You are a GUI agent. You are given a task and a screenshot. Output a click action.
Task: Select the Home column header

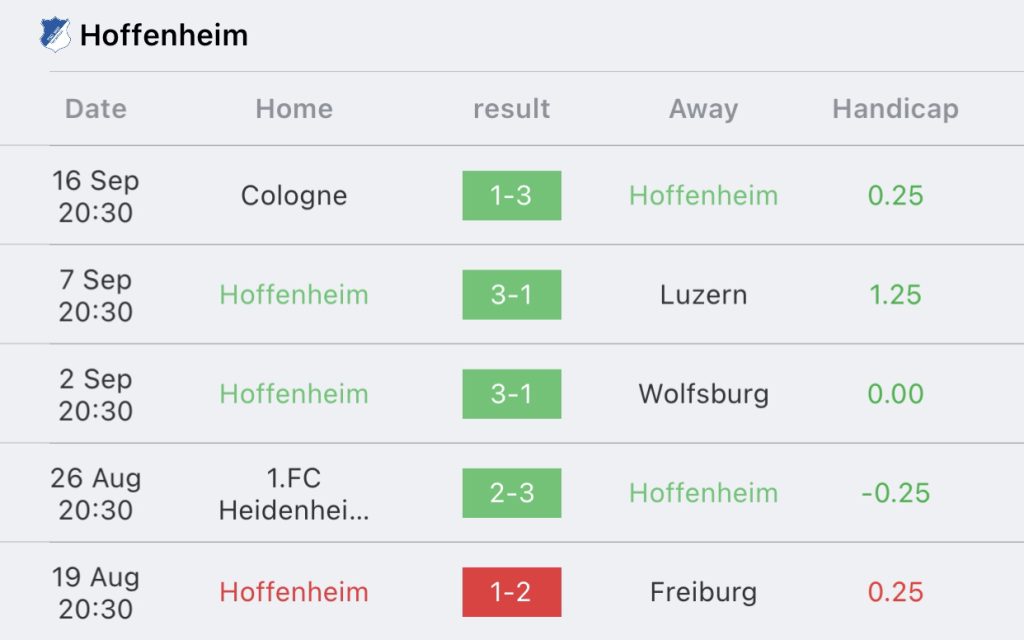(294, 109)
